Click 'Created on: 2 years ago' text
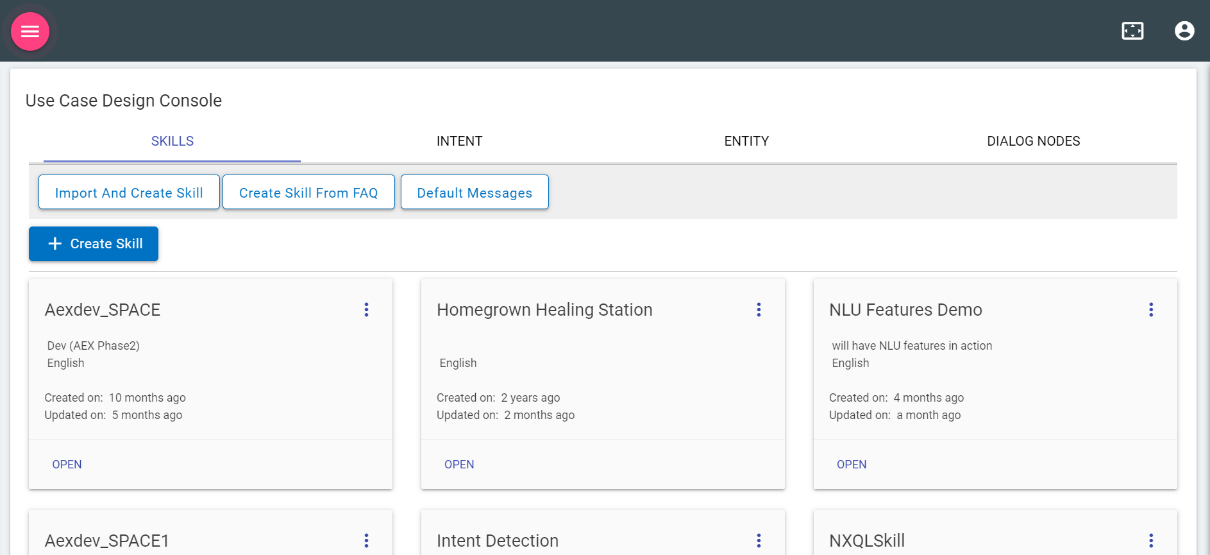The width and height of the screenshot is (1210, 555). coord(498,398)
